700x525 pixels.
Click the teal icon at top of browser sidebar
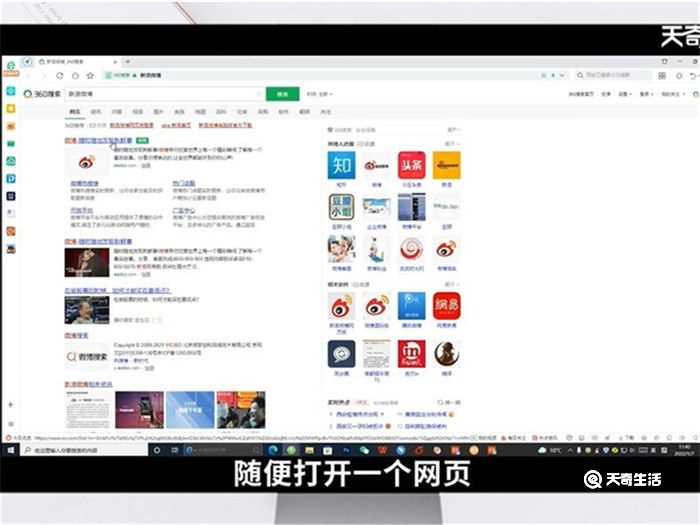11,92
